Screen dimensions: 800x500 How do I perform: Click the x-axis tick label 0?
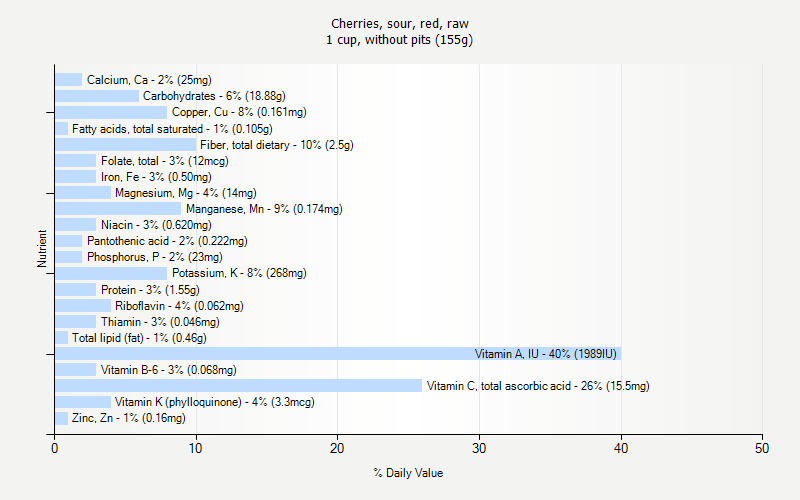(x=55, y=448)
